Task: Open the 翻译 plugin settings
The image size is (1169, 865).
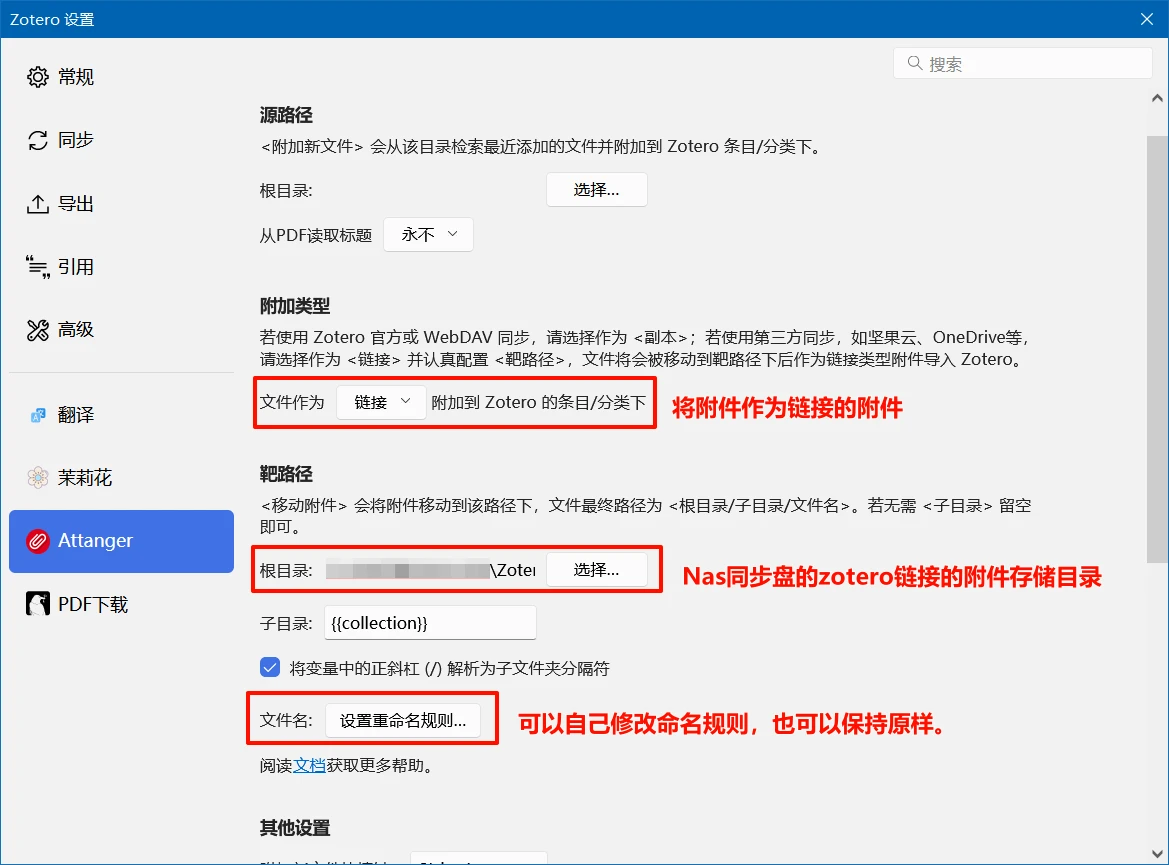Action: 122,415
